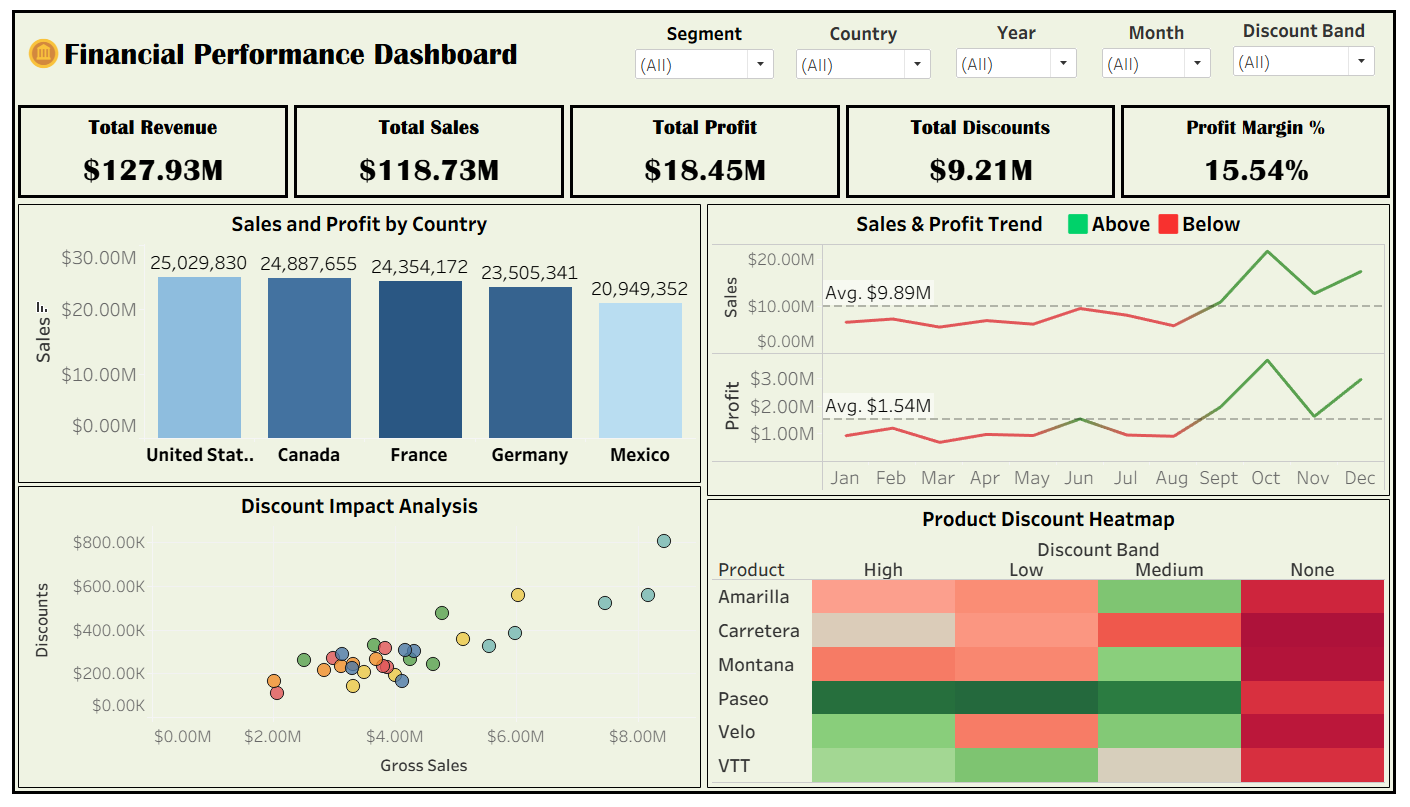The height and width of the screenshot is (807, 1410).
Task: Click the Product Discount Heatmap title
Action: [1048, 519]
